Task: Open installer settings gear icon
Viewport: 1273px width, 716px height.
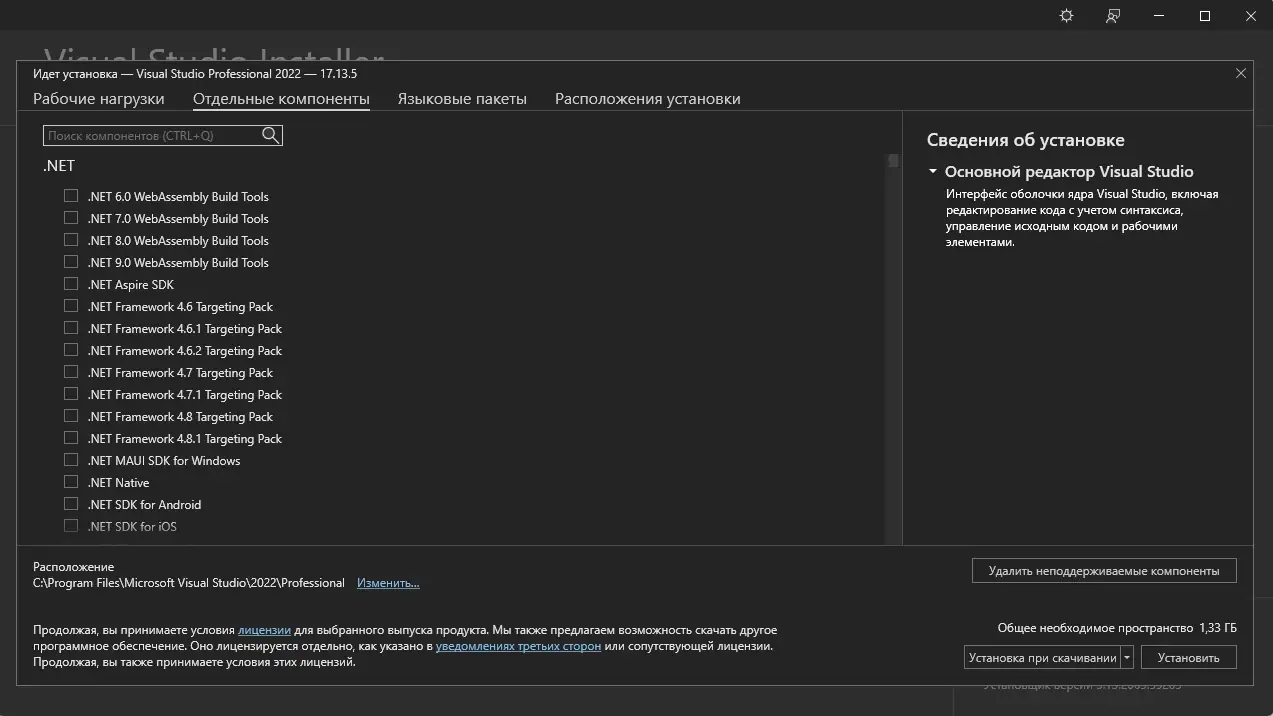Action: (1066, 16)
